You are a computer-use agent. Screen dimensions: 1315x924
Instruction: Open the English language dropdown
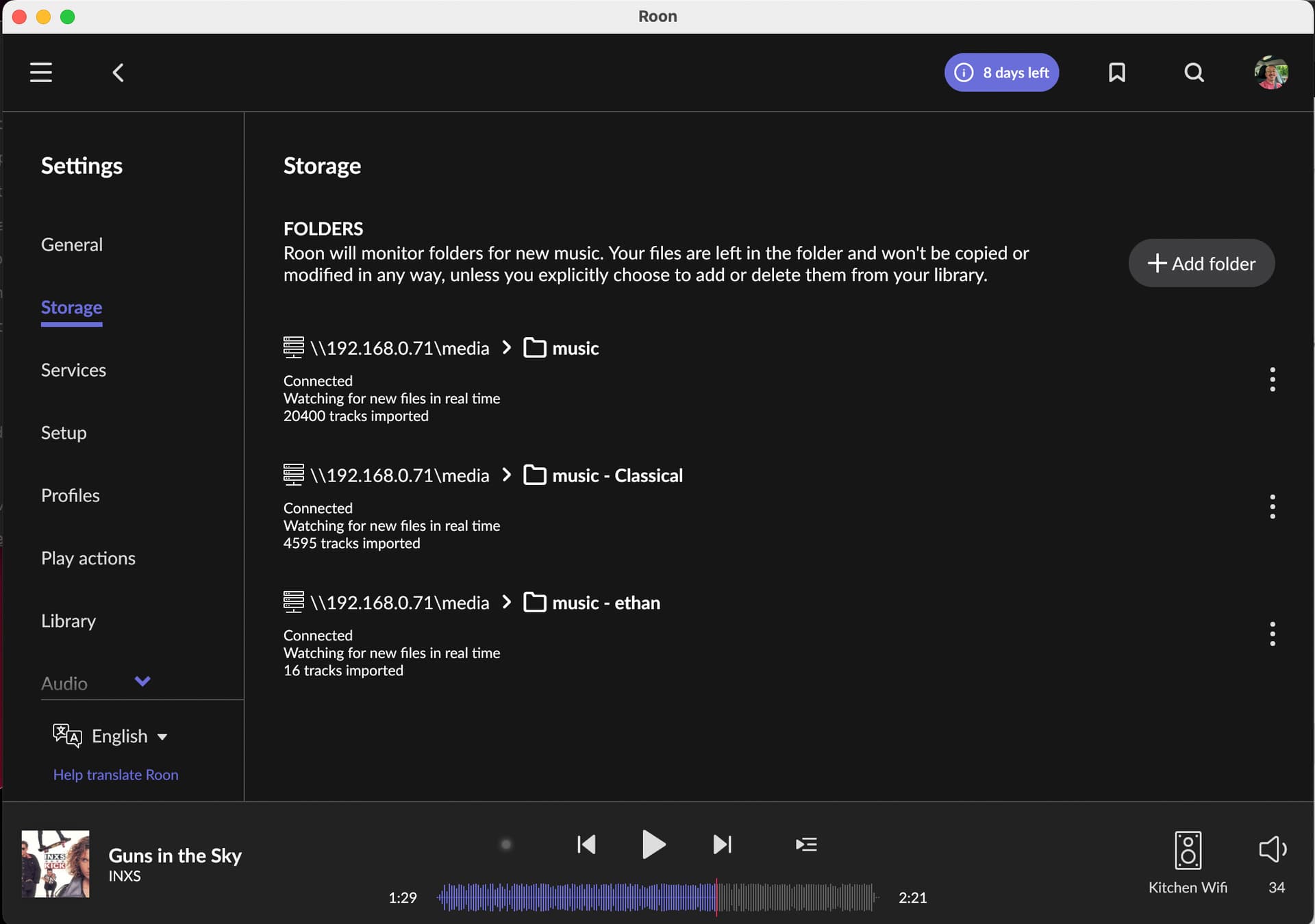129,736
